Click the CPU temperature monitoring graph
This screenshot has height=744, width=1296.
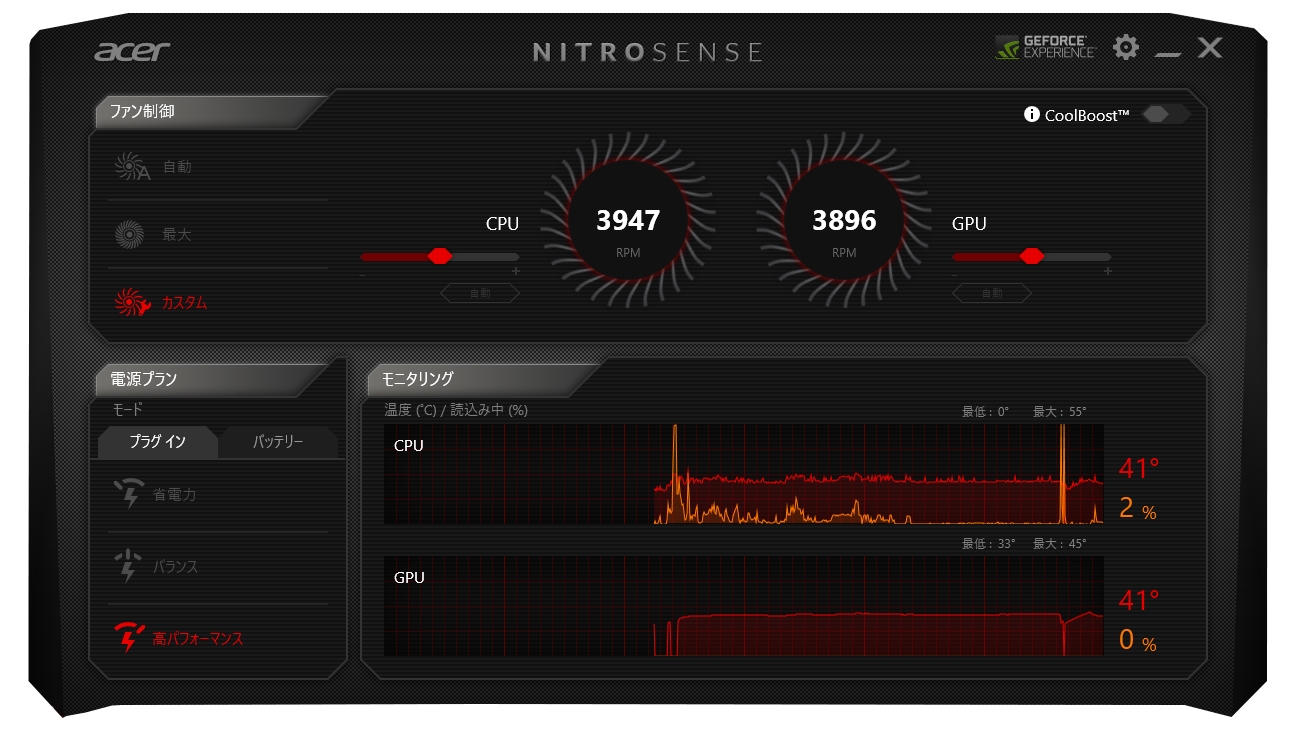click(x=744, y=474)
